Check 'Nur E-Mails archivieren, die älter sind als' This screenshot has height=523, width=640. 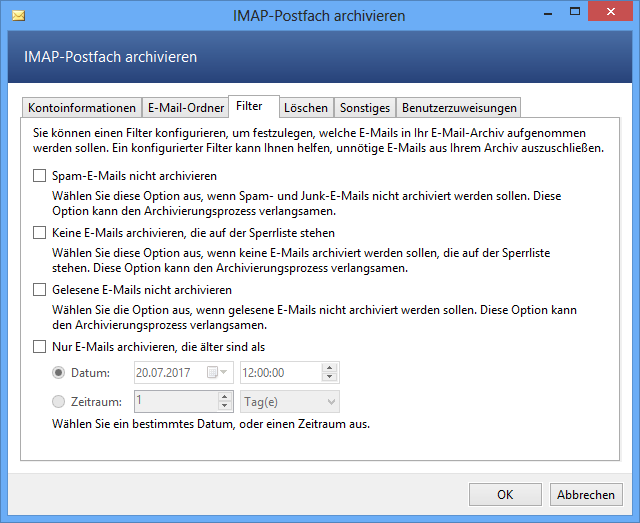click(x=39, y=347)
